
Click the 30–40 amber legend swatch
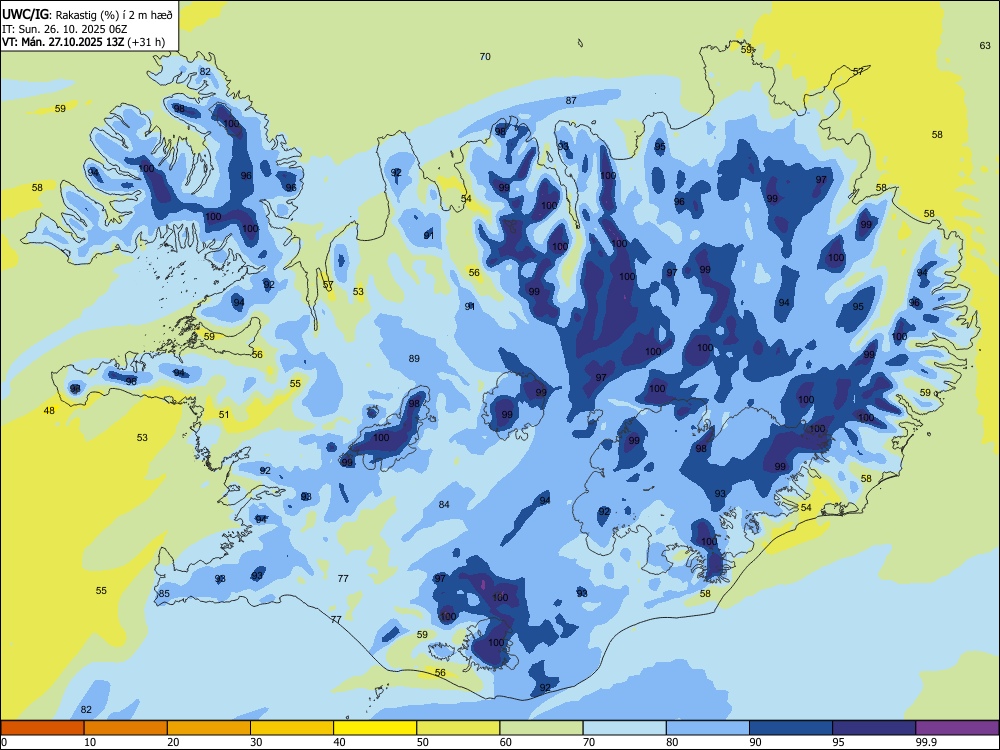click(292, 728)
